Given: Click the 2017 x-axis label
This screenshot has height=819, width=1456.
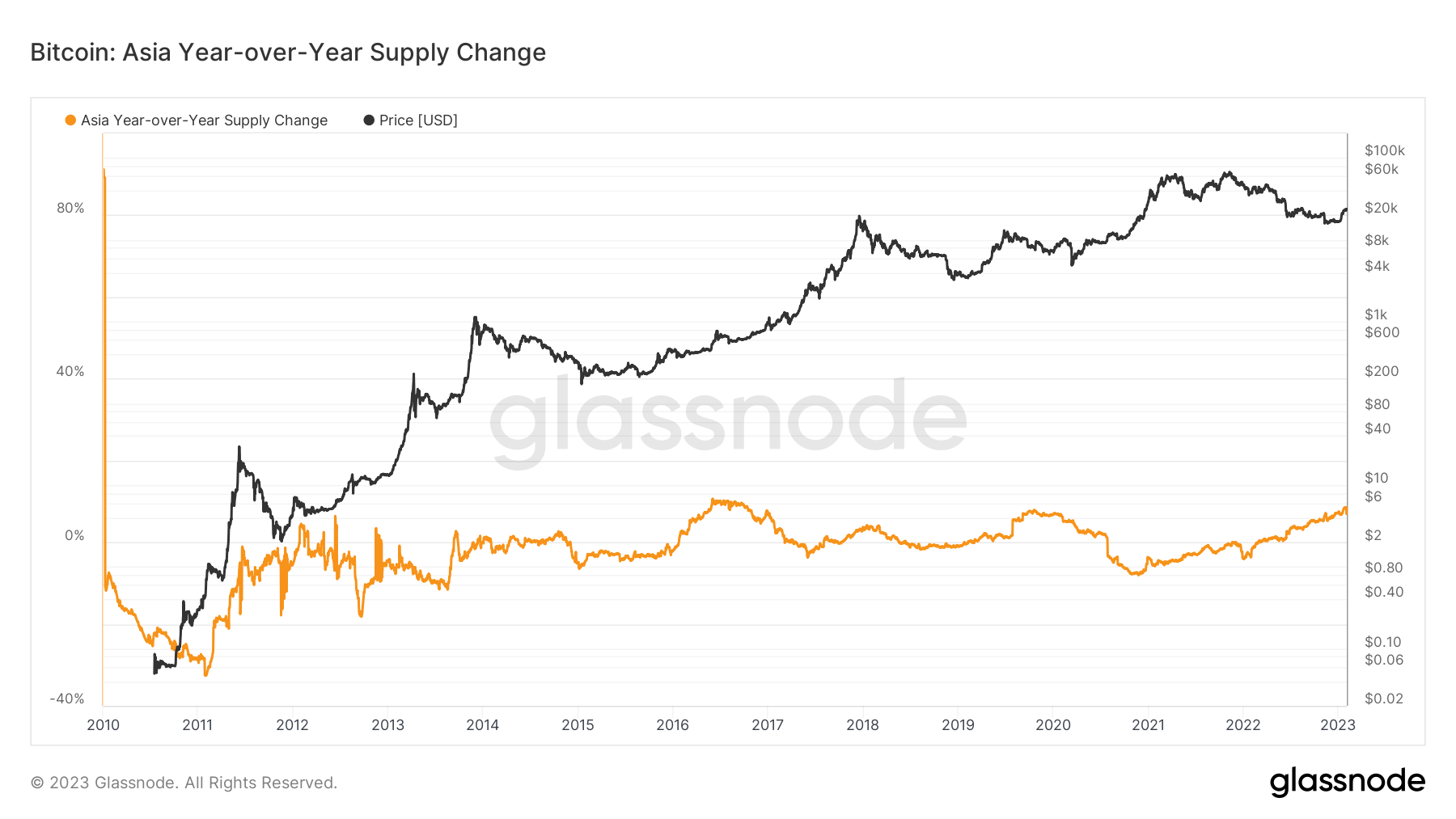Looking at the screenshot, I should coord(768,725).
